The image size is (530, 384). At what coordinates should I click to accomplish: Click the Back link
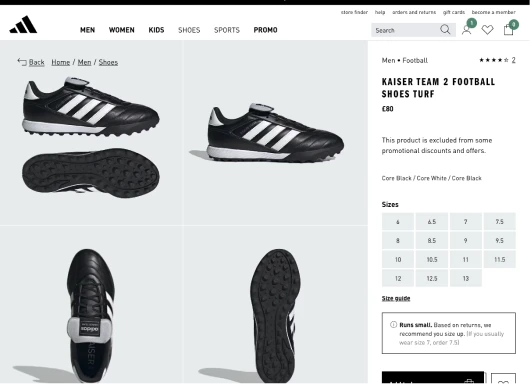coord(37,62)
